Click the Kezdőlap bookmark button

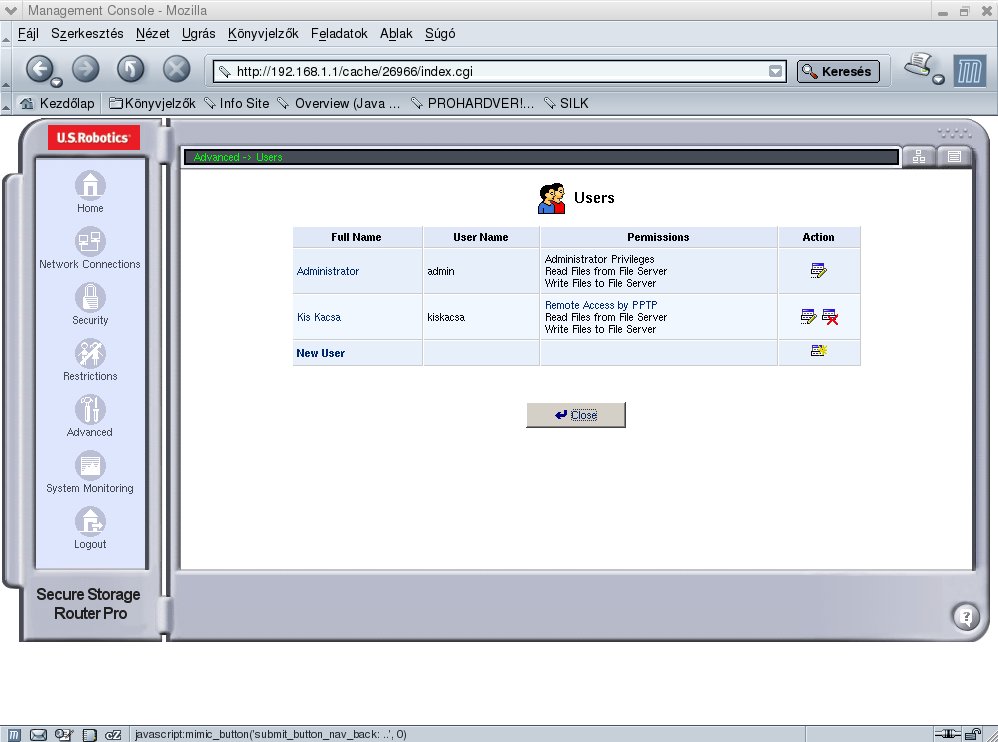57,103
